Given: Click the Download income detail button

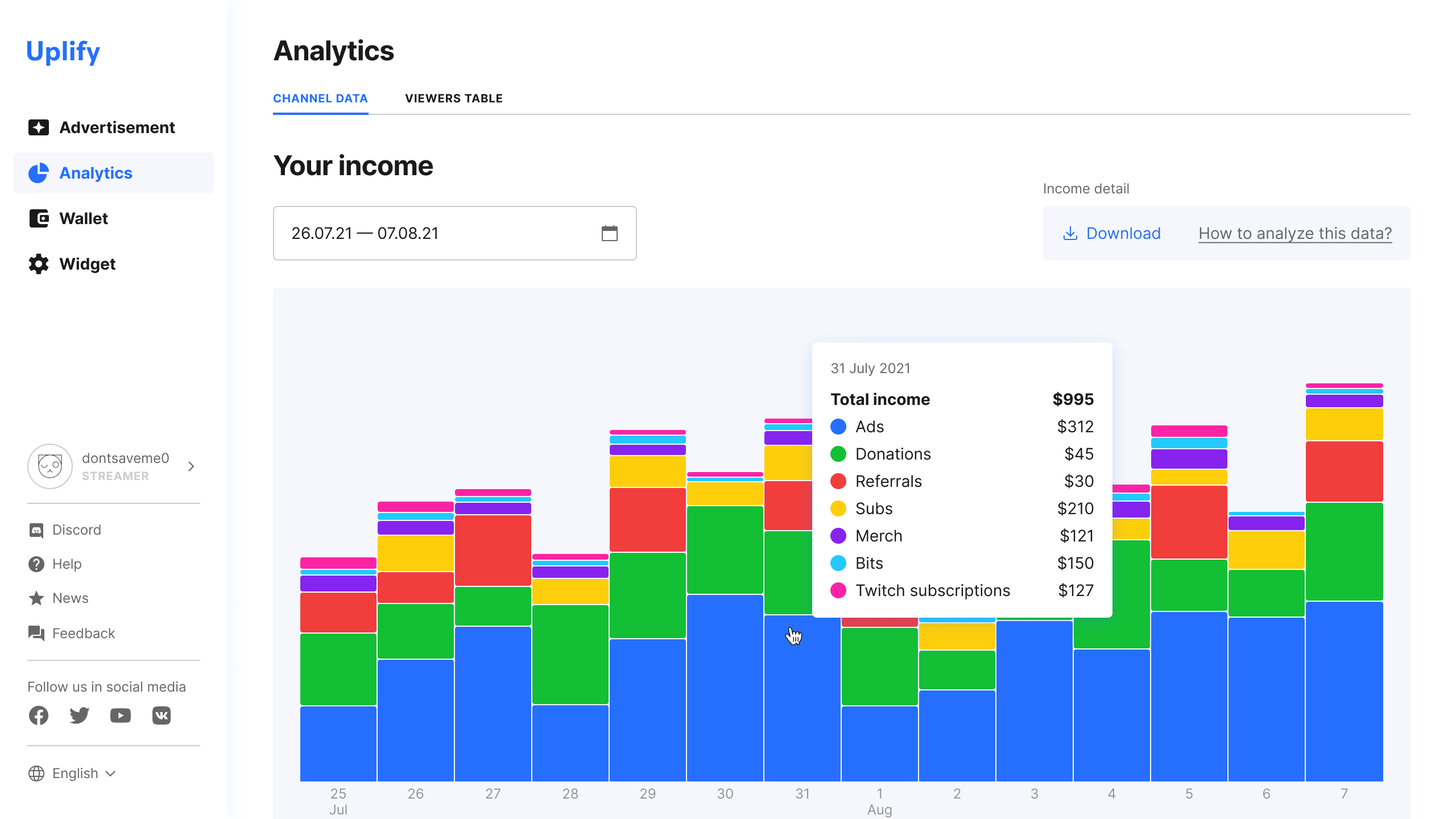Looking at the screenshot, I should (x=1111, y=233).
